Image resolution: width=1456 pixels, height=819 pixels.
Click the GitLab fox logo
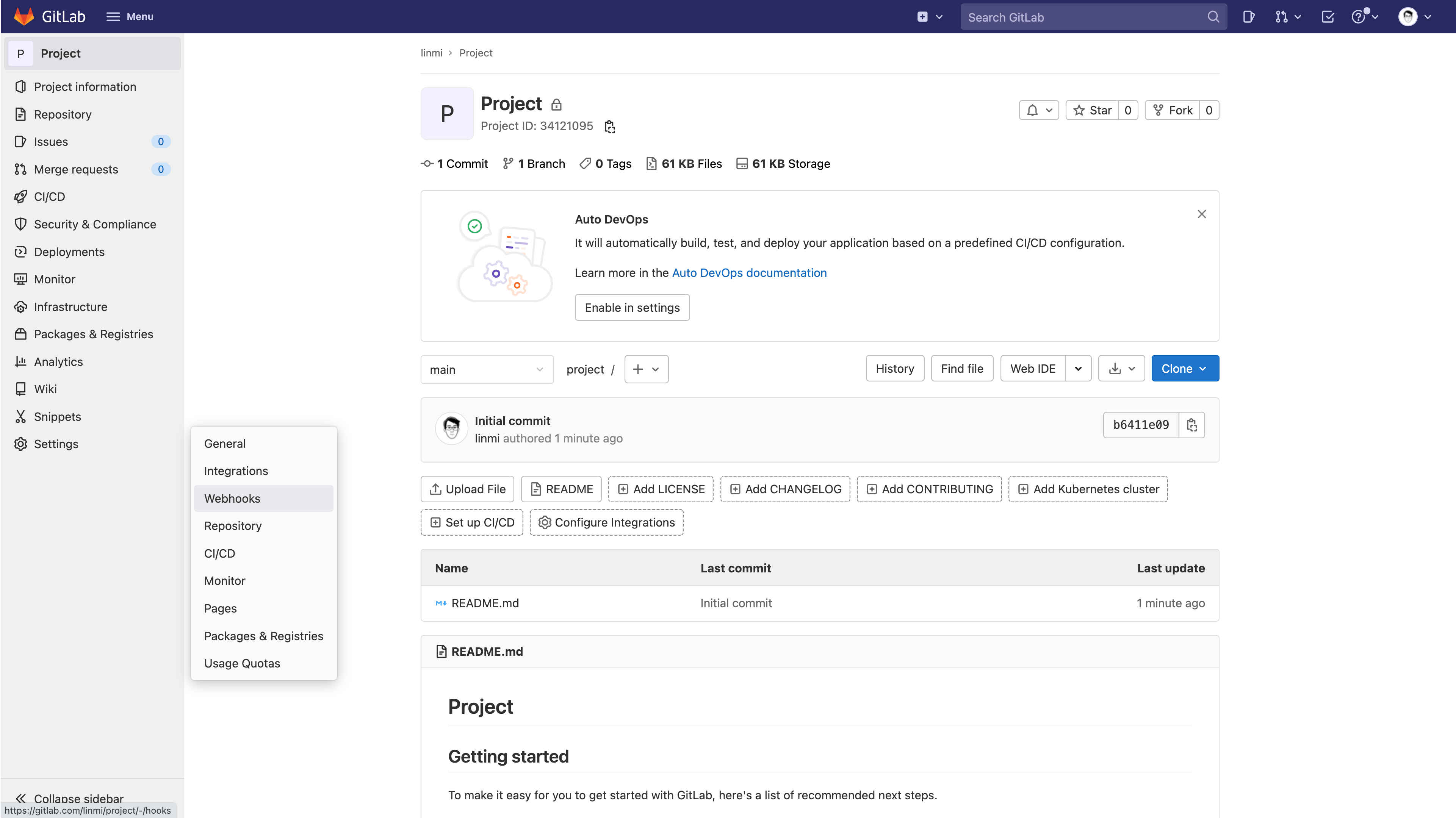tap(24, 16)
